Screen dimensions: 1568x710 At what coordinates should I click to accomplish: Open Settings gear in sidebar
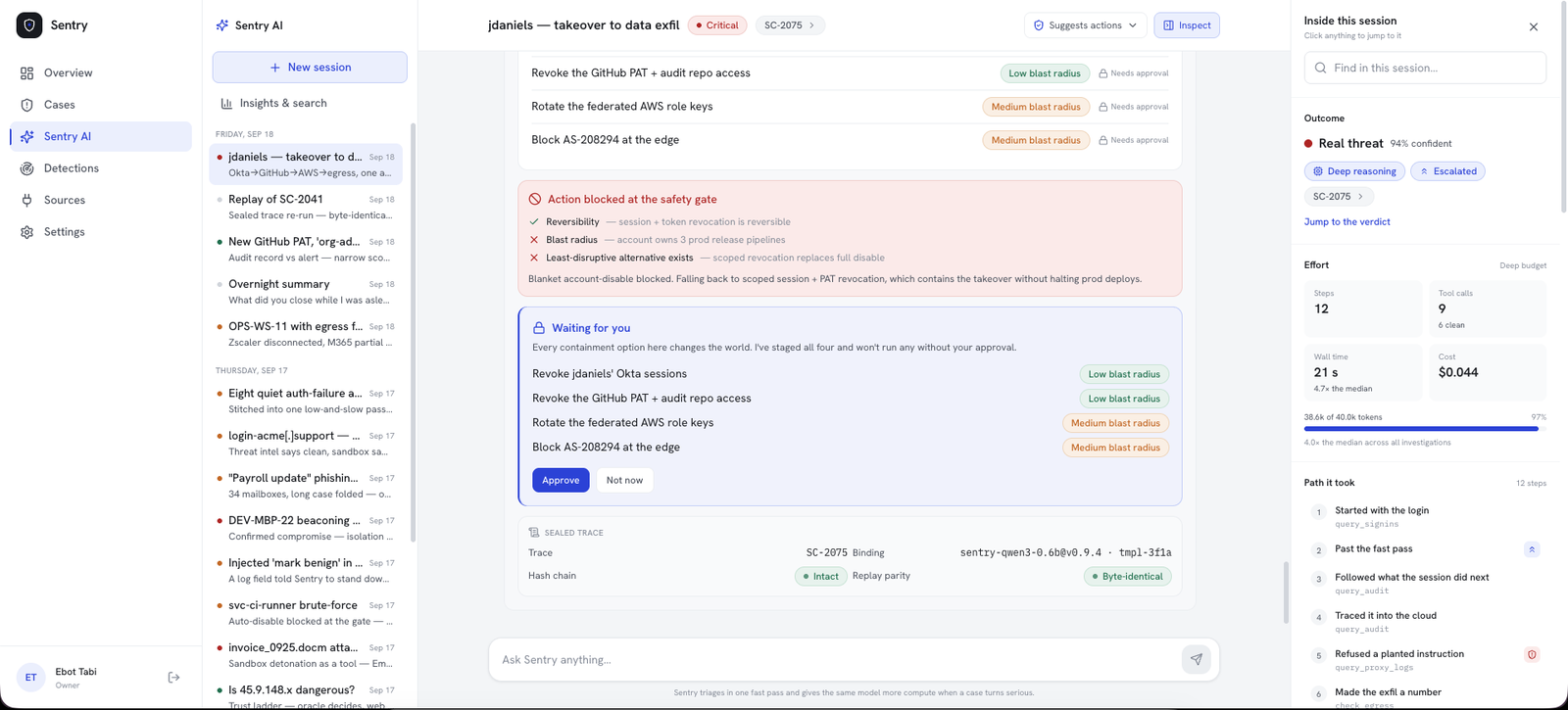(x=27, y=232)
